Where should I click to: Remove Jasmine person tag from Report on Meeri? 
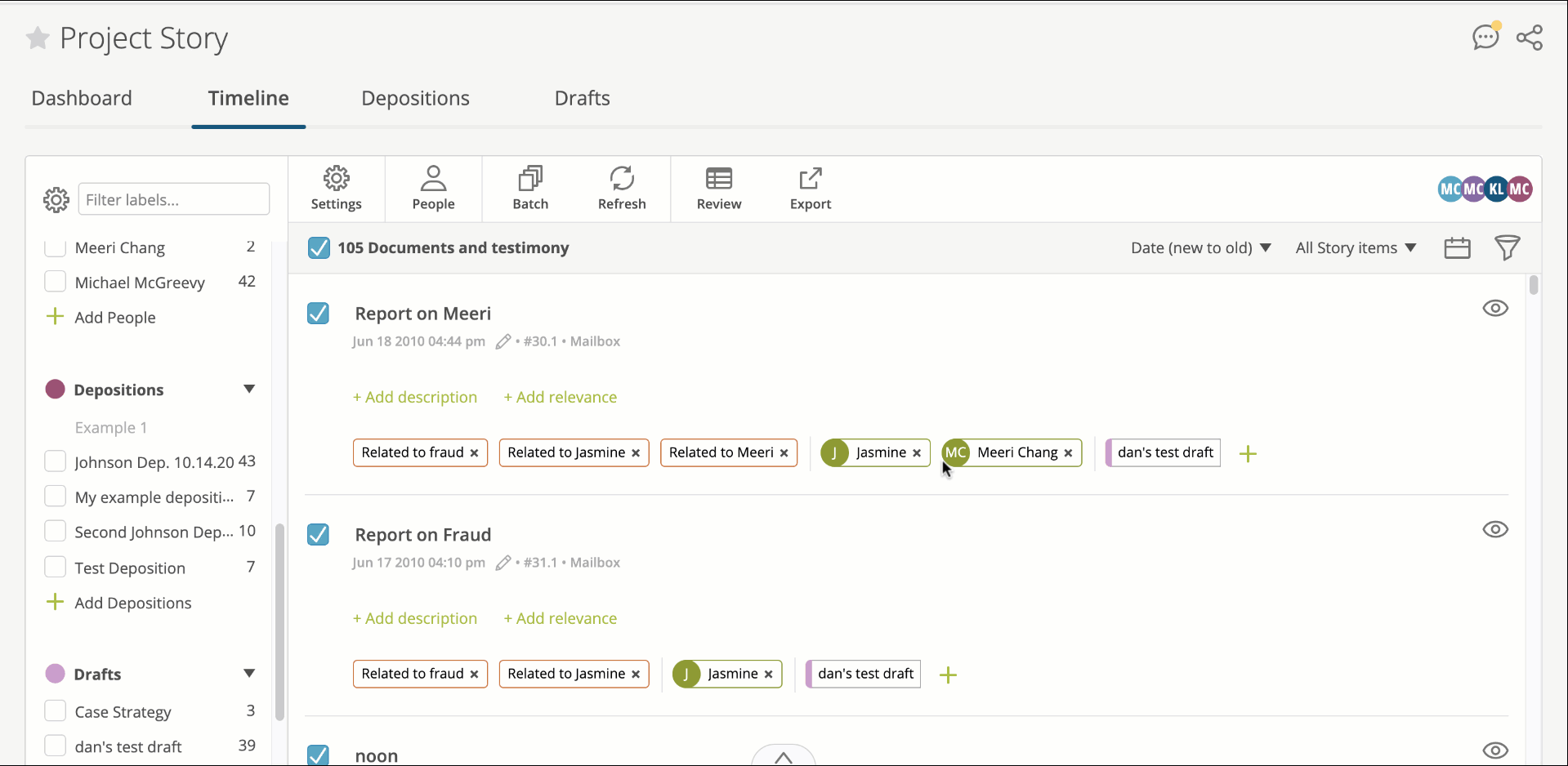point(917,453)
